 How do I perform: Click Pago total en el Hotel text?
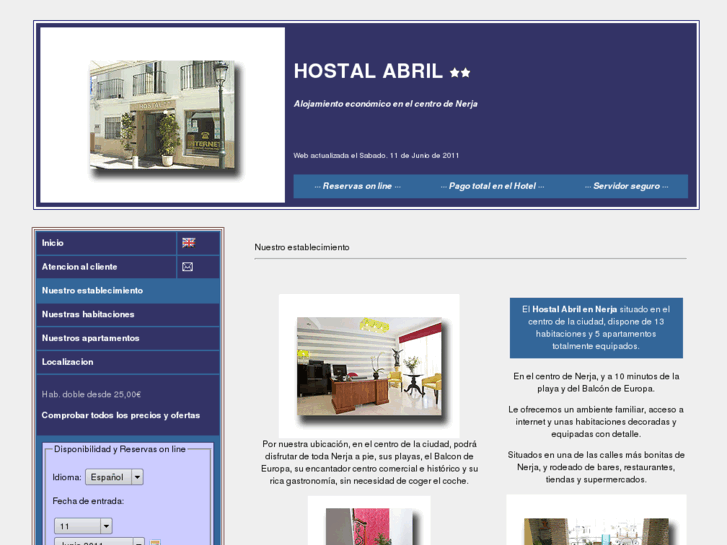coord(492,186)
